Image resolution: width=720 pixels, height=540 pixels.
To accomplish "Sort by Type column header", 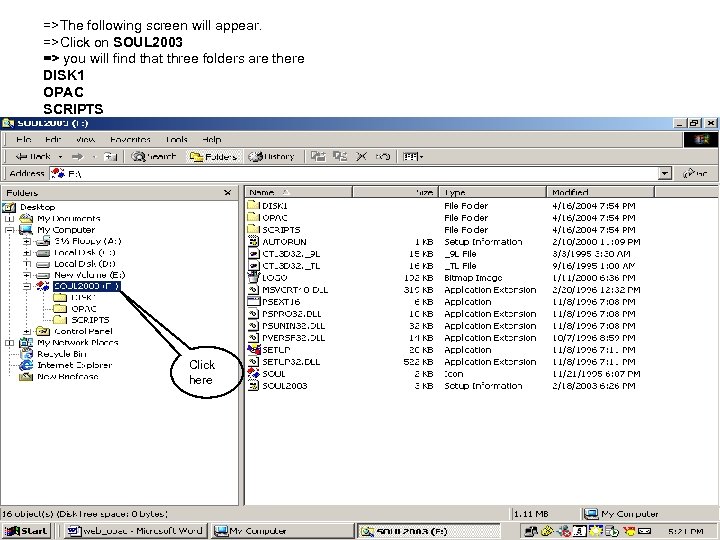I will point(493,192).
